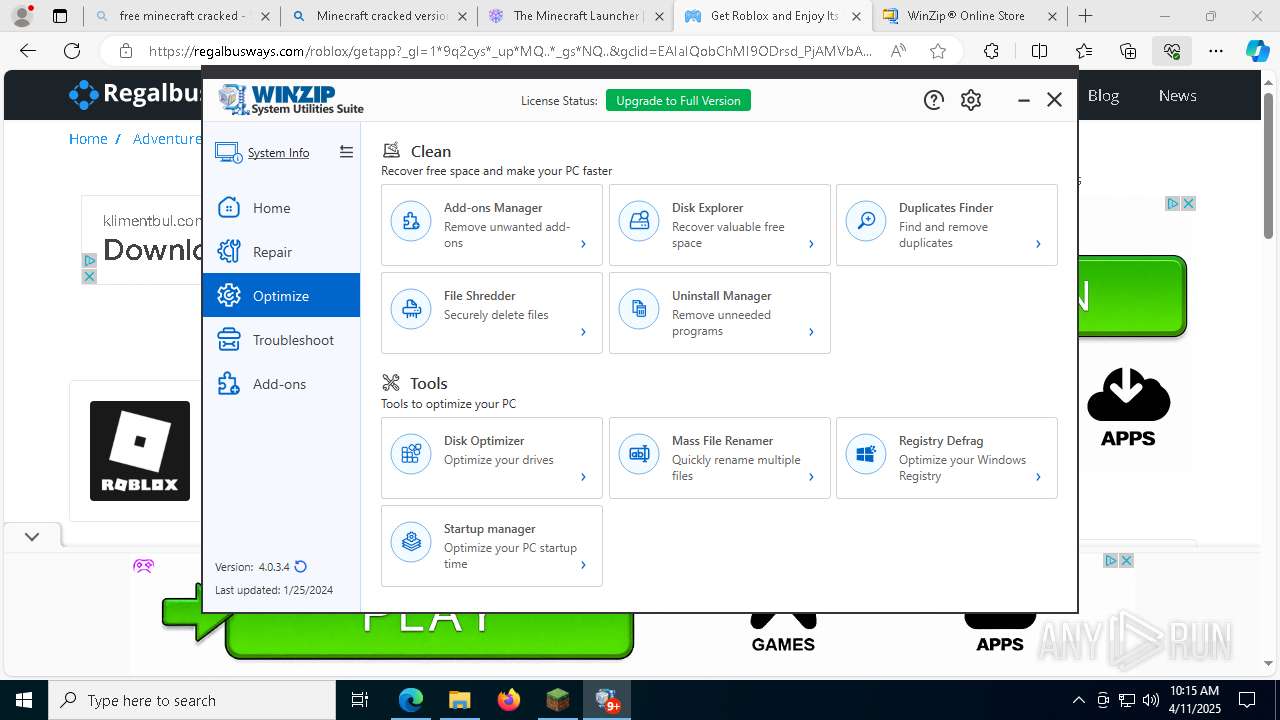Add page to favorites star icon
This screenshot has width=1280, height=720.
937,51
